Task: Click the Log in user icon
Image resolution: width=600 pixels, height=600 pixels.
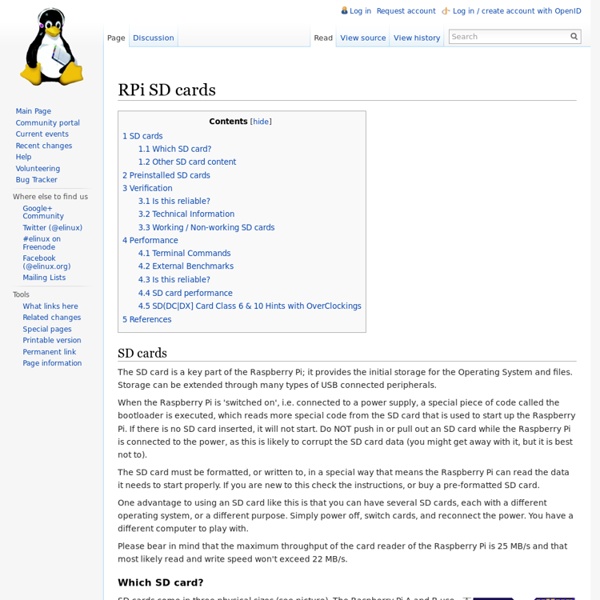Action: click(344, 11)
